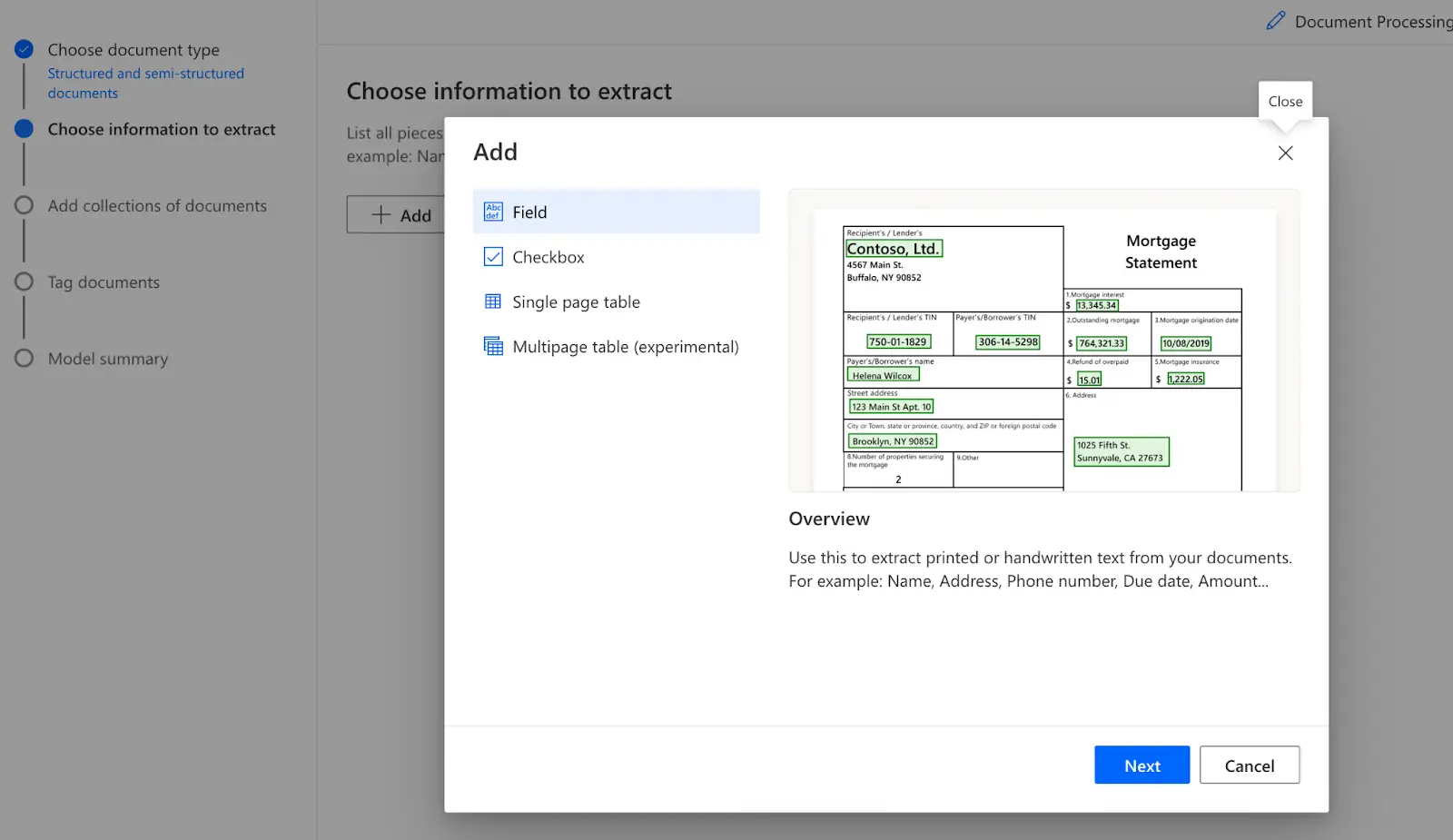Choose the Field option label

(x=529, y=212)
